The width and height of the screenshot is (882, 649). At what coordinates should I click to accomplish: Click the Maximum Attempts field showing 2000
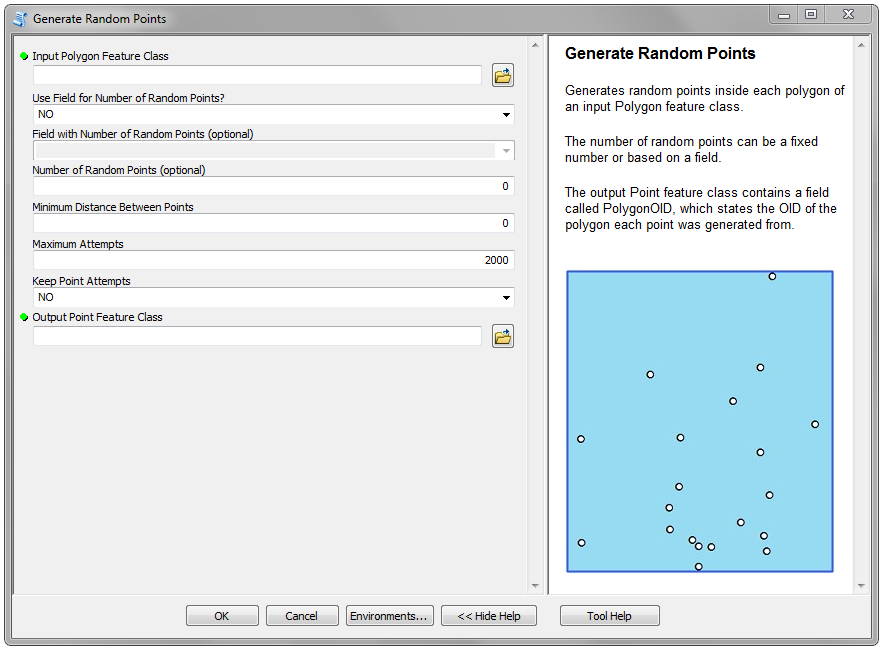(273, 260)
